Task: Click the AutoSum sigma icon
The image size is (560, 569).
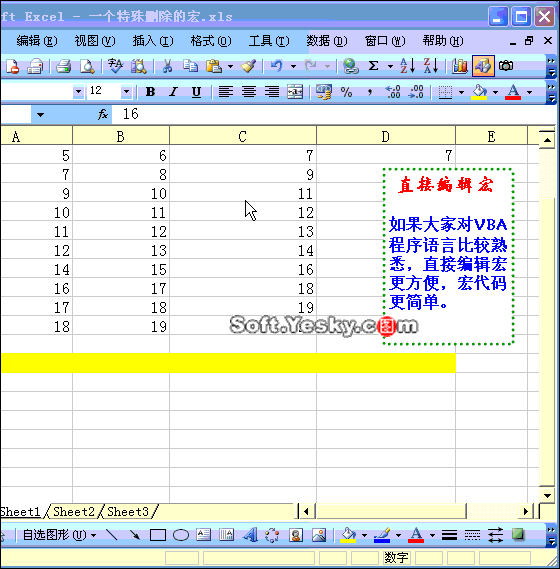Action: click(373, 66)
